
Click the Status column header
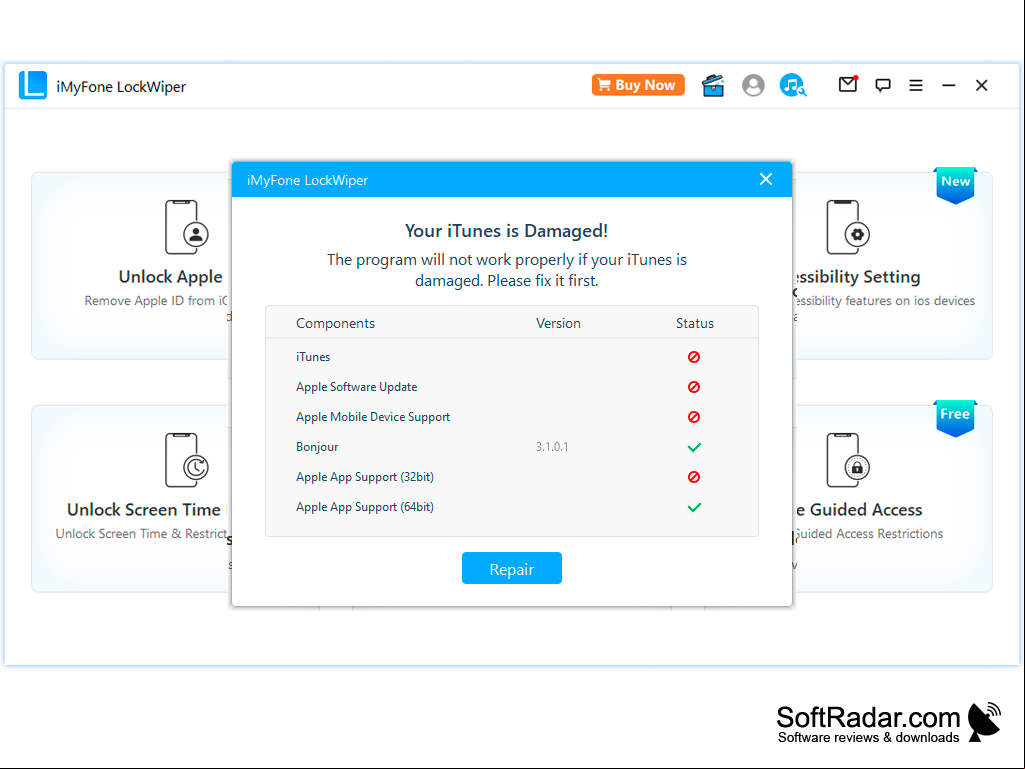pos(695,323)
